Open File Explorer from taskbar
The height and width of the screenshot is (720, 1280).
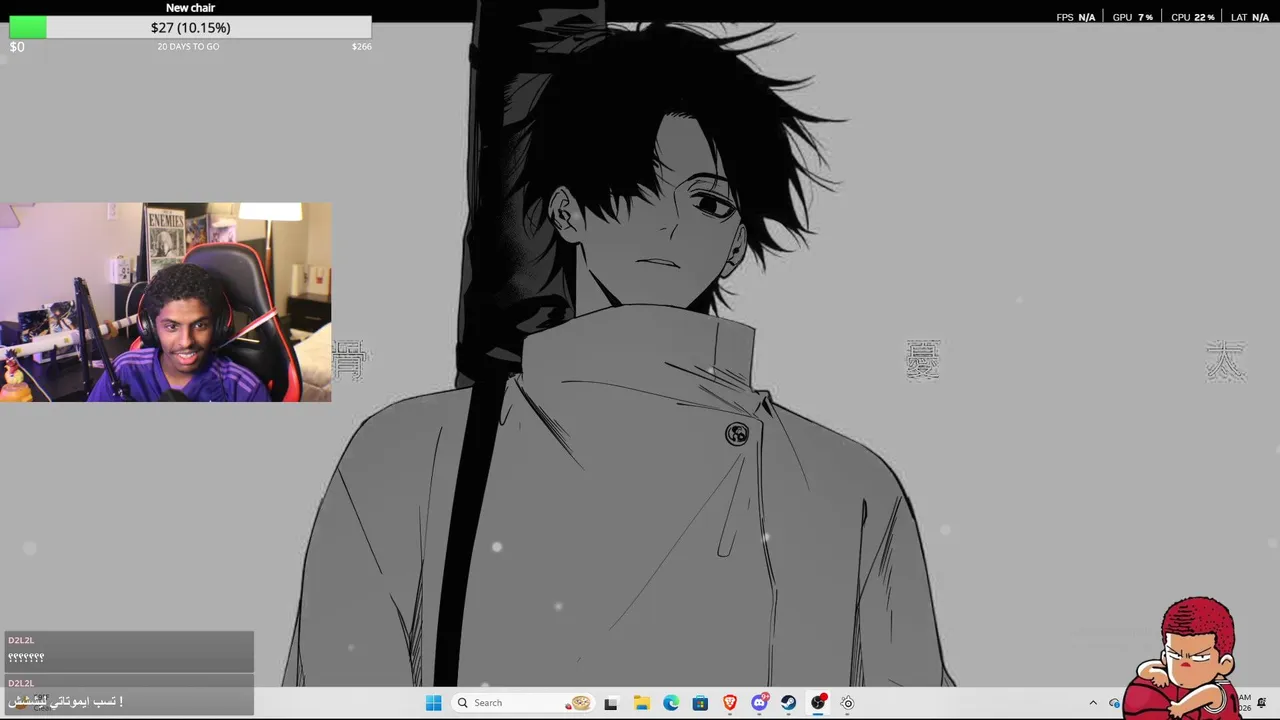pos(641,703)
